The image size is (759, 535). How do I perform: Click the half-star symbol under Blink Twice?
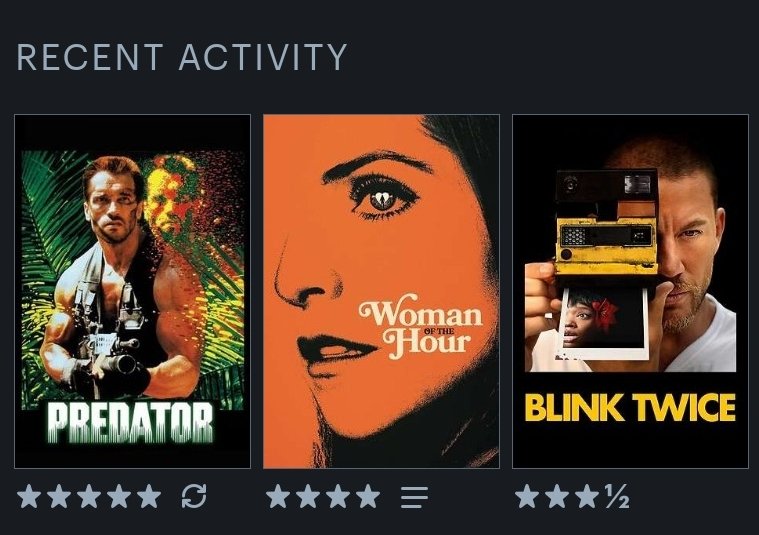[x=617, y=496]
